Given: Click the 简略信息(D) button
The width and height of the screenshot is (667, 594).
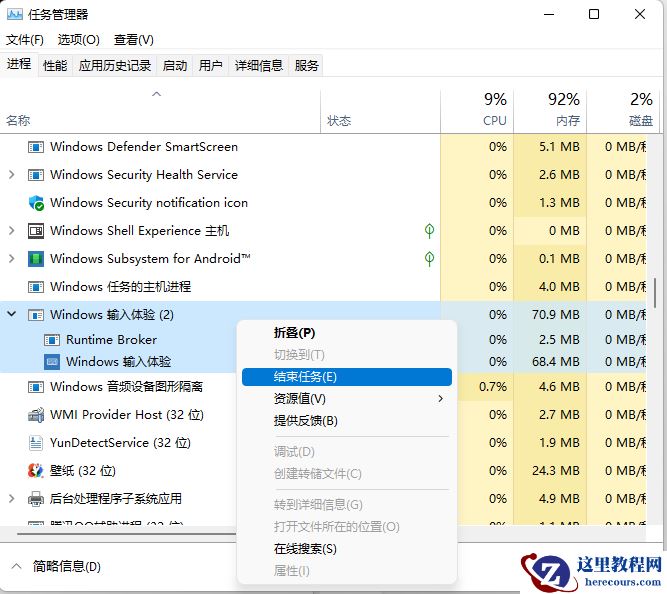Looking at the screenshot, I should pos(67,566).
